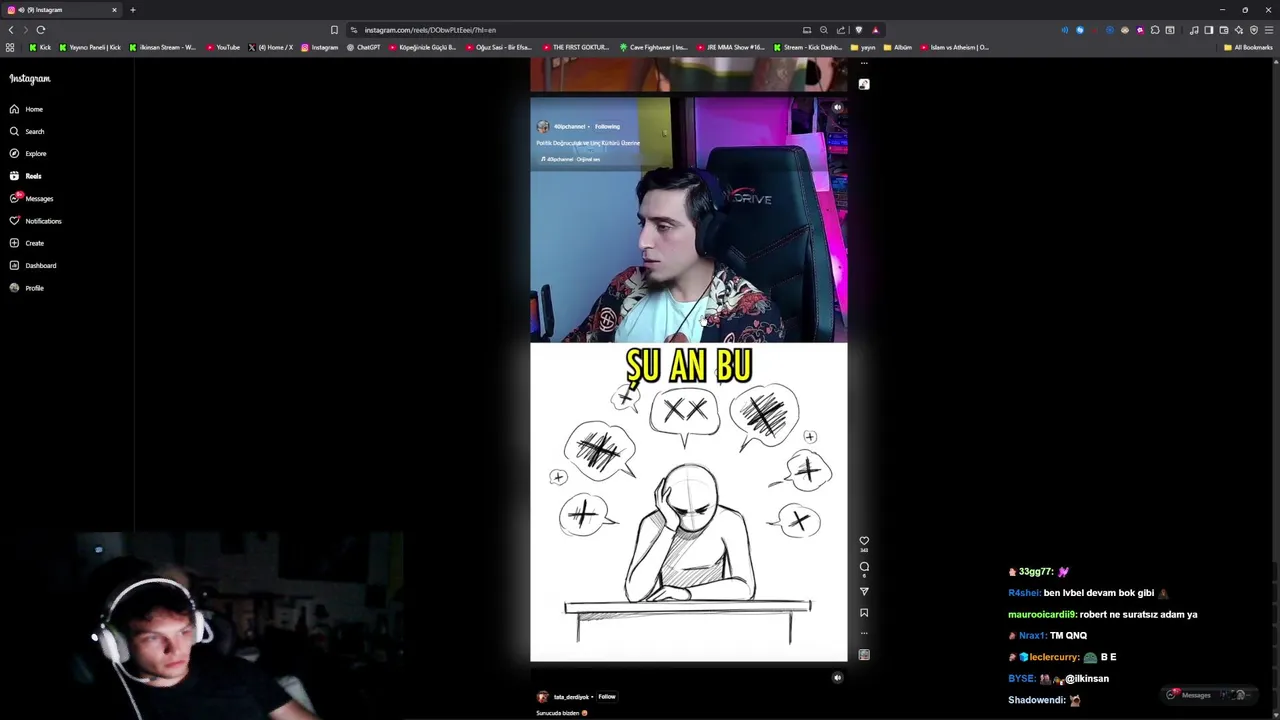Go back in browser history
The width and height of the screenshot is (1280, 720).
(11, 30)
